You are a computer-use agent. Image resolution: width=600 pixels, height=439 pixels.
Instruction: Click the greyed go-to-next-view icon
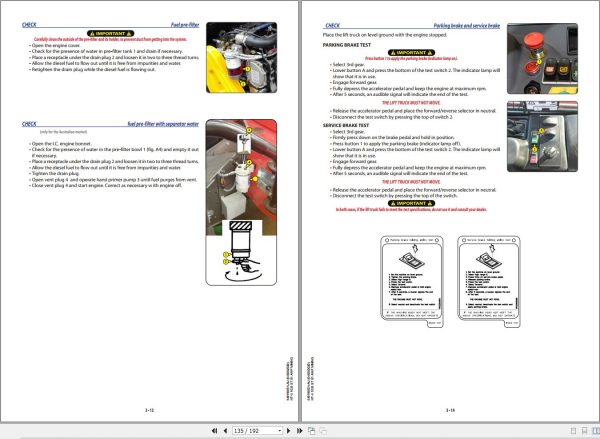323,431
